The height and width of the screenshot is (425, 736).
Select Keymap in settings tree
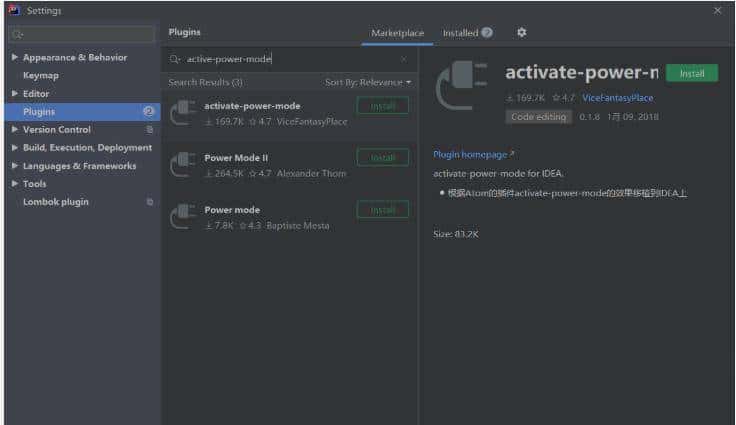(x=41, y=76)
